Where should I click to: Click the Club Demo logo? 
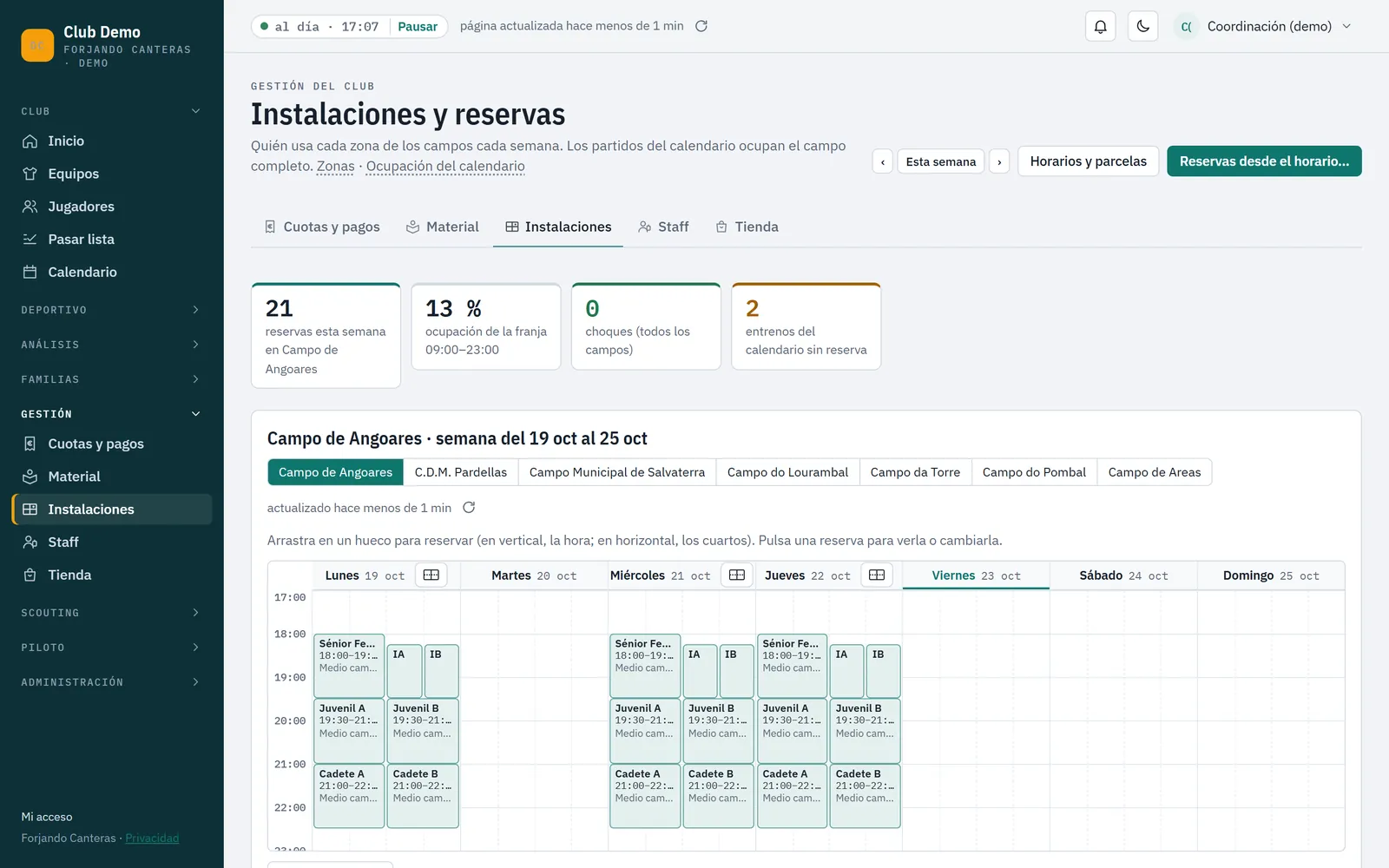pyautogui.click(x=37, y=45)
